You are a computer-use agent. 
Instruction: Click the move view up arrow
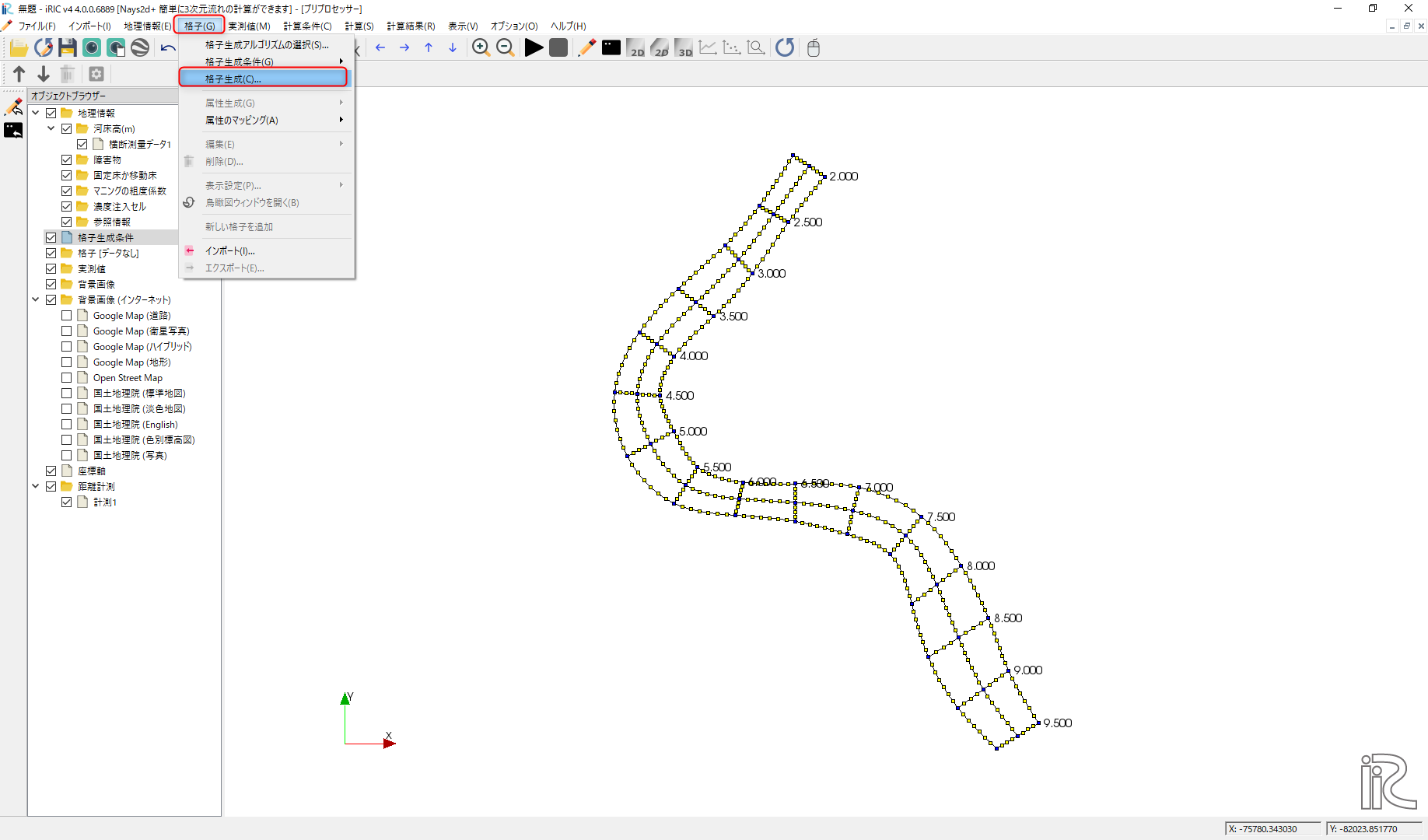point(429,48)
